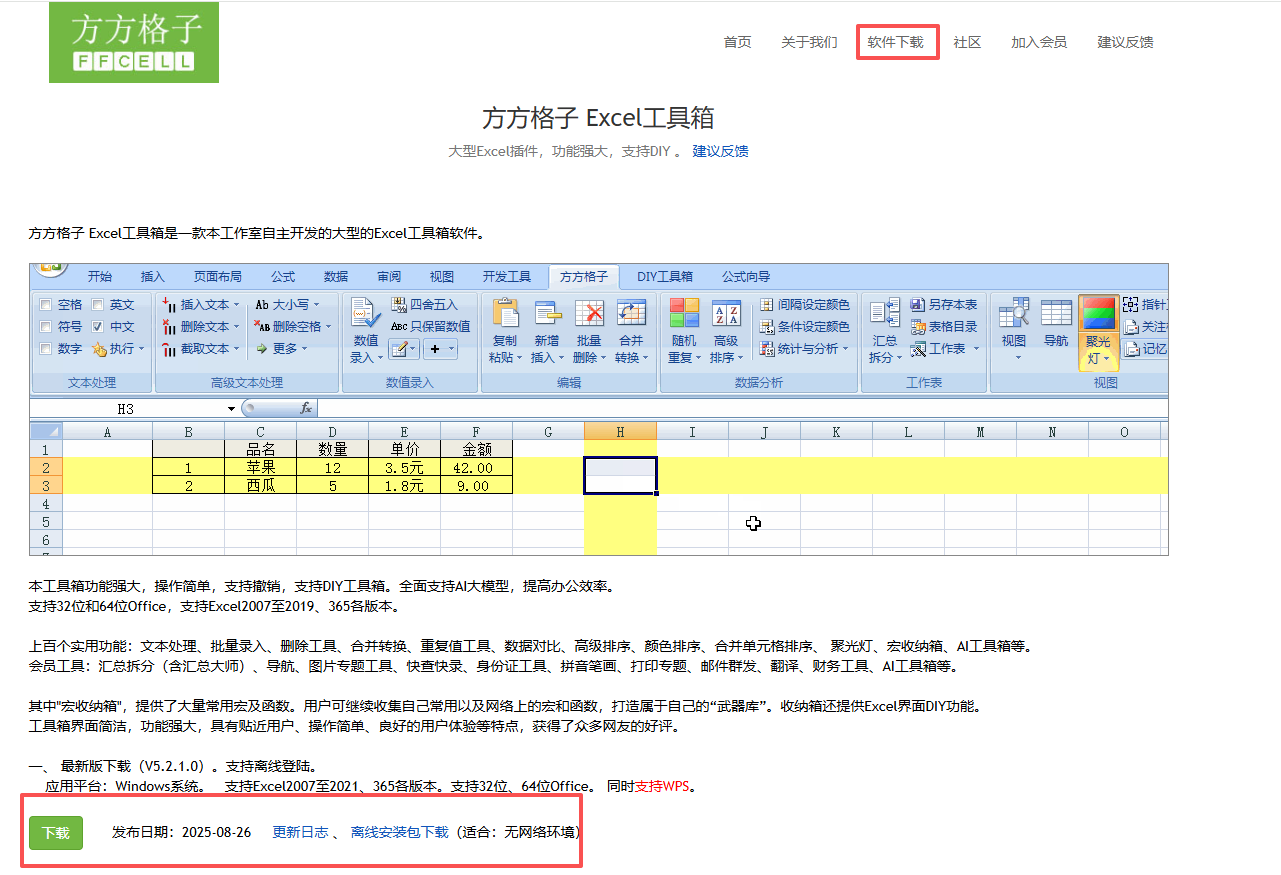This screenshot has height=875, width=1281.
Task: Click the 条件设定颜色 icon
Action: point(767,326)
